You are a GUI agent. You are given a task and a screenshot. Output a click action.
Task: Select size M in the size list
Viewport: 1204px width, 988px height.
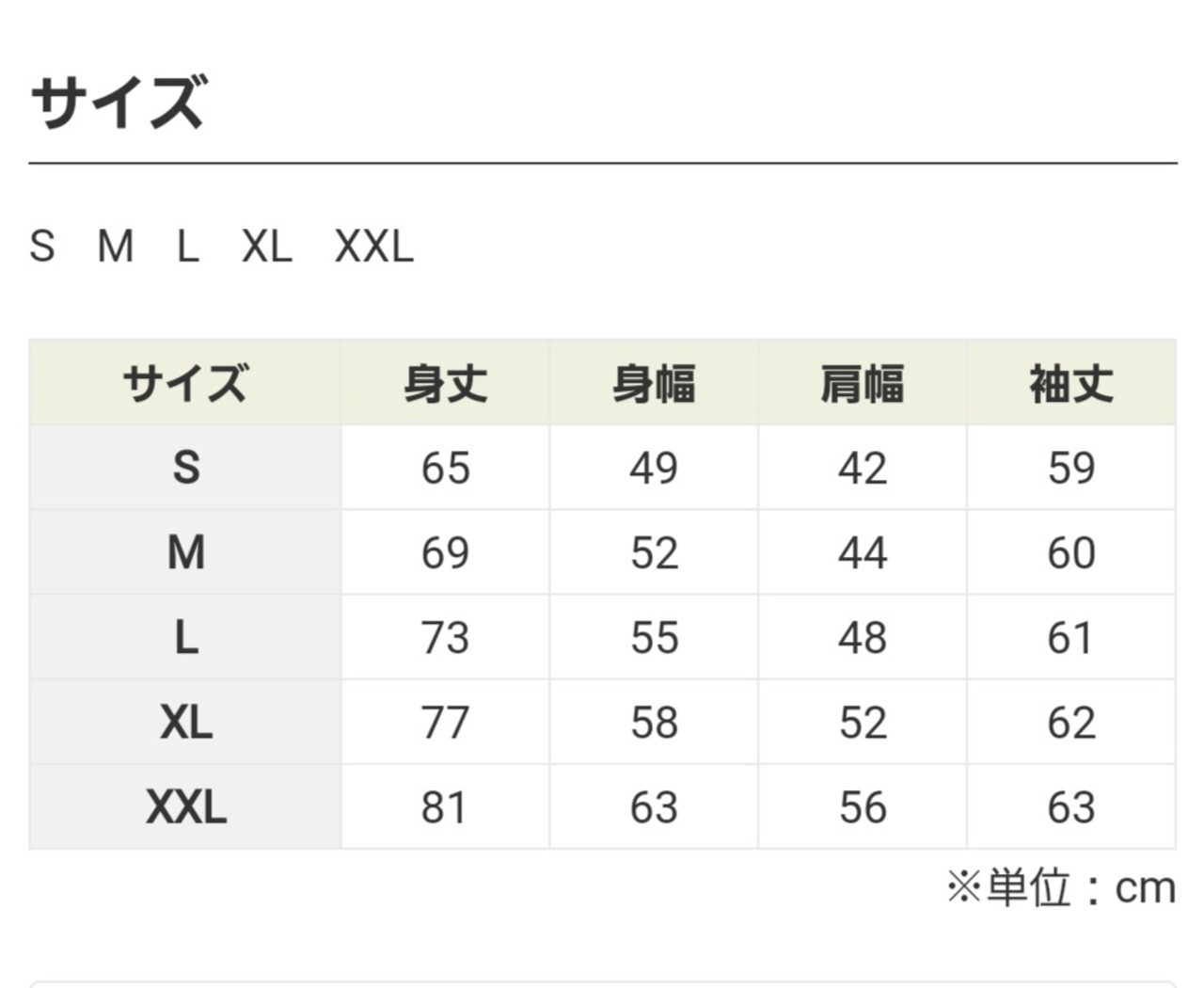click(115, 247)
